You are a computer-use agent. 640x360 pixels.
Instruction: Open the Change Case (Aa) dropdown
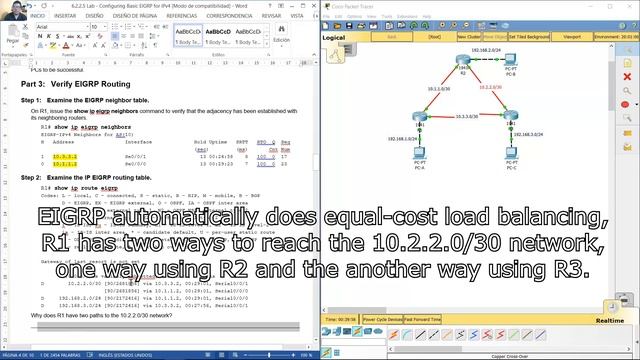[80, 45]
